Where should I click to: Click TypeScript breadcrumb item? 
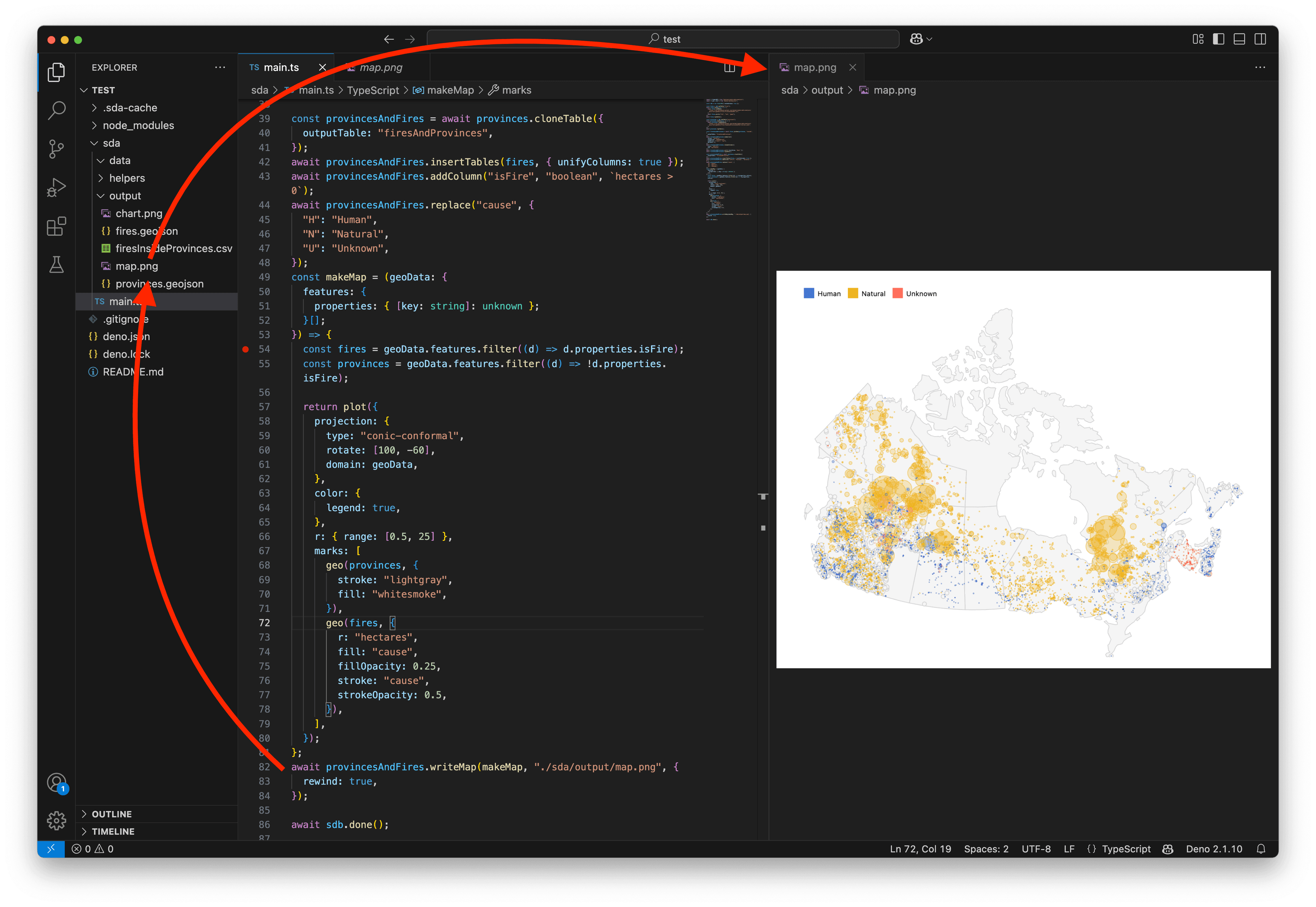pos(373,90)
